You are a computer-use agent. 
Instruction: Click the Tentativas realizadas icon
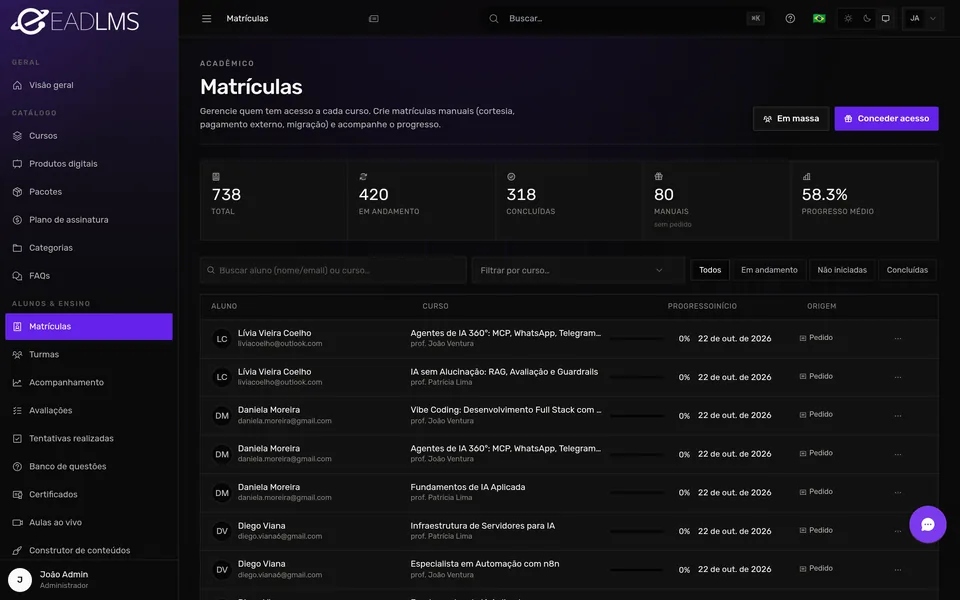pos(17,438)
